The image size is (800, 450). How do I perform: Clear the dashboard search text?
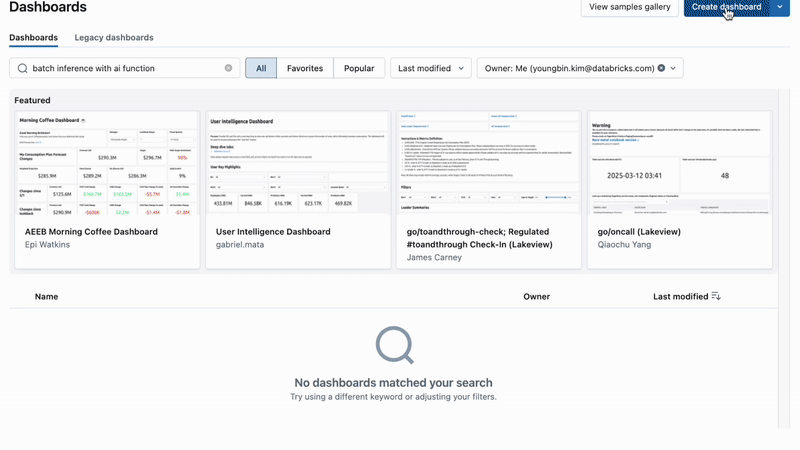[228, 68]
